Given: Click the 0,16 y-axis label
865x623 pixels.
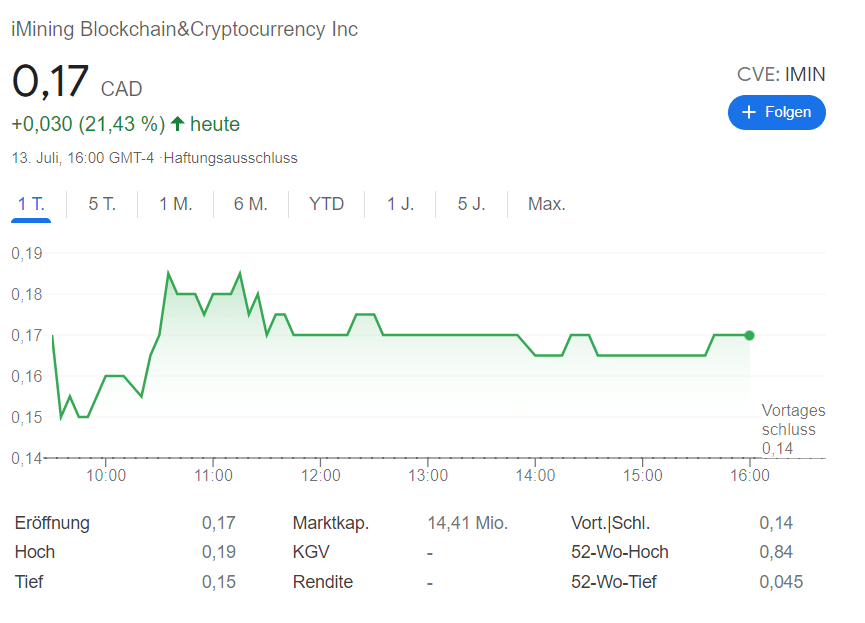Looking at the screenshot, I should click(26, 377).
